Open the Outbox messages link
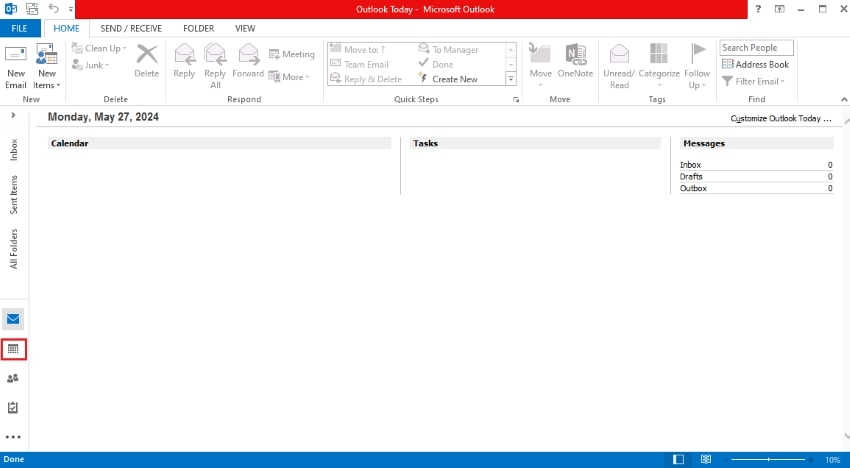Screen dimensions: 850x468 (693, 189)
